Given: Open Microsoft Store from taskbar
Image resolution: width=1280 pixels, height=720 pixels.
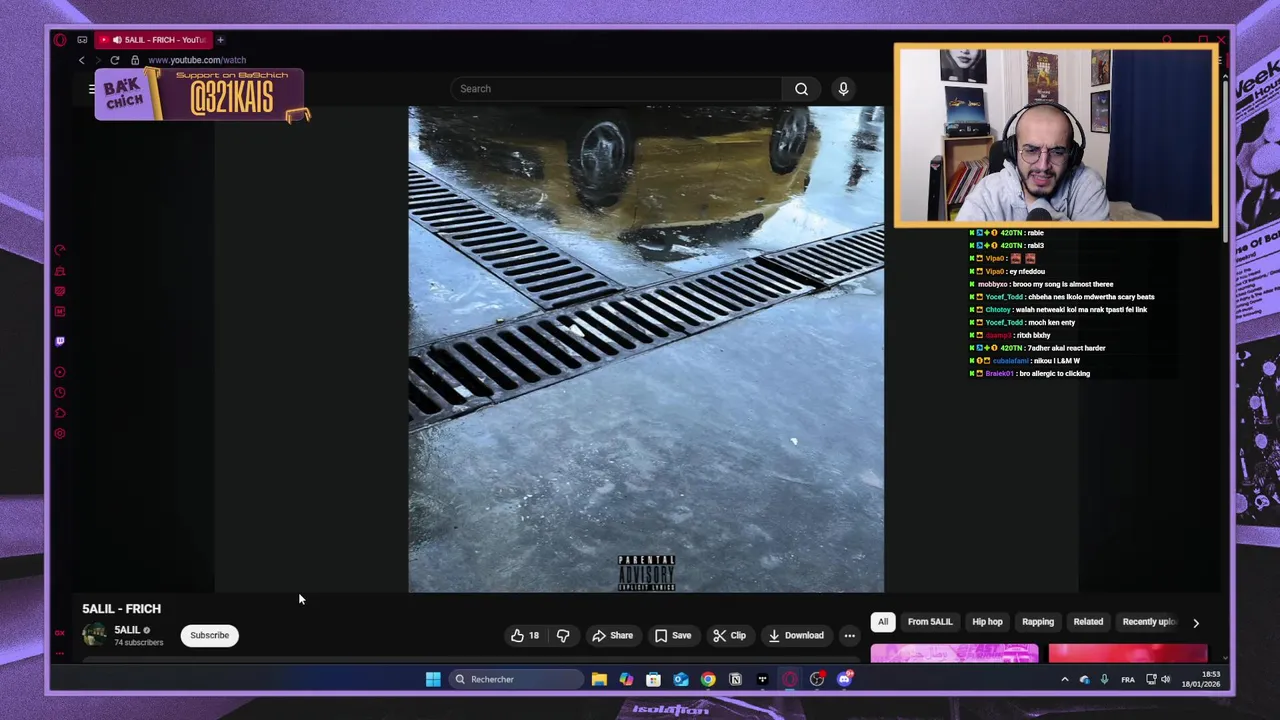Looking at the screenshot, I should pos(653,679).
